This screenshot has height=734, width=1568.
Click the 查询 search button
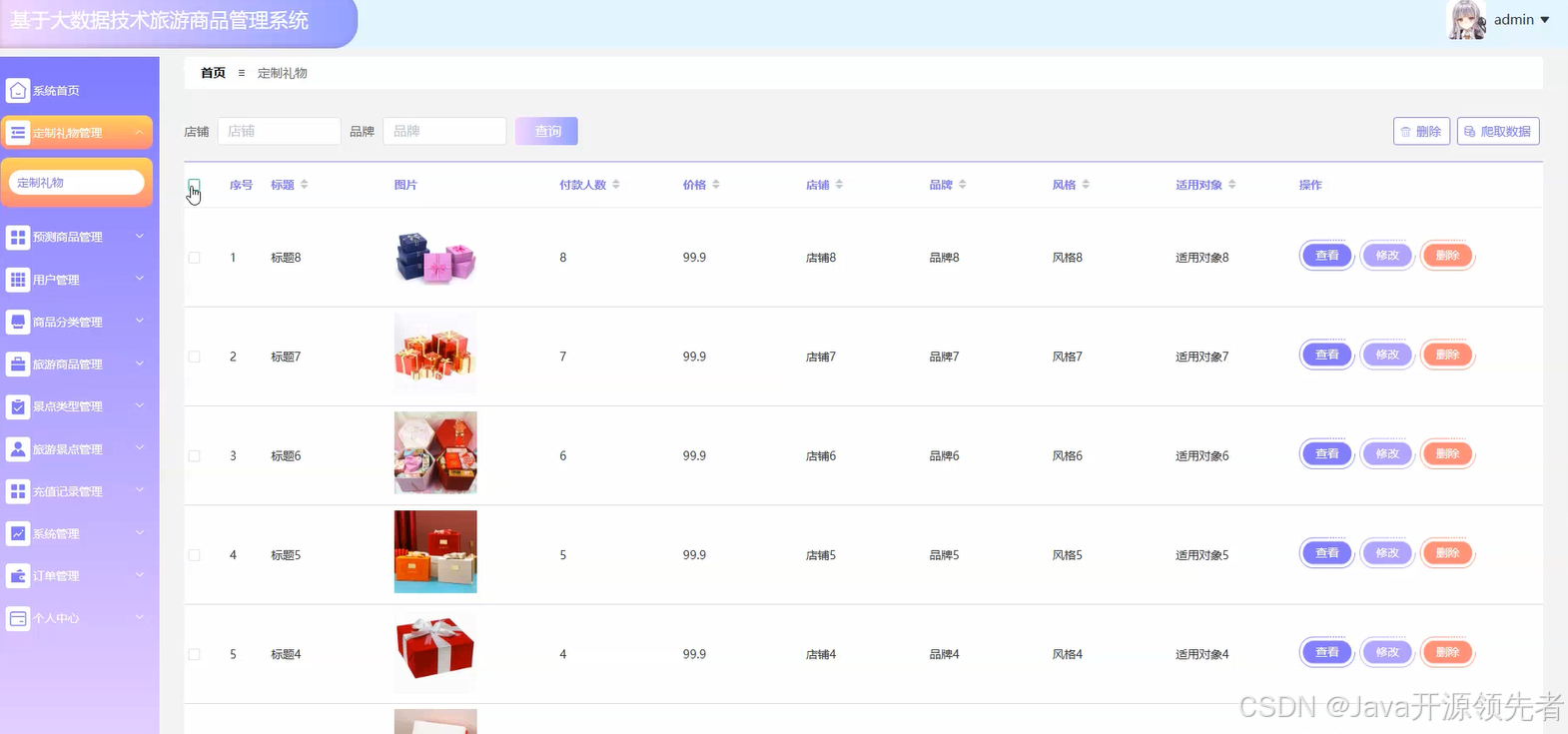pyautogui.click(x=546, y=131)
